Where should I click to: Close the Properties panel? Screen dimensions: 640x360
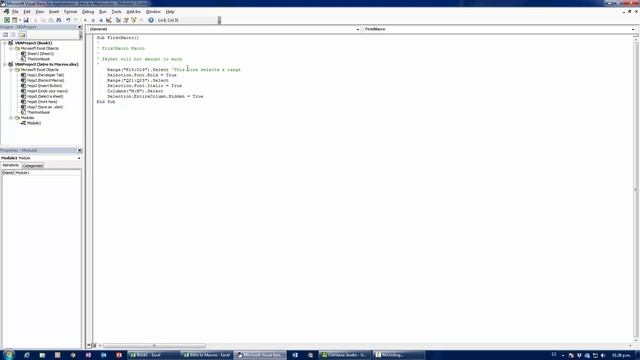click(x=80, y=150)
